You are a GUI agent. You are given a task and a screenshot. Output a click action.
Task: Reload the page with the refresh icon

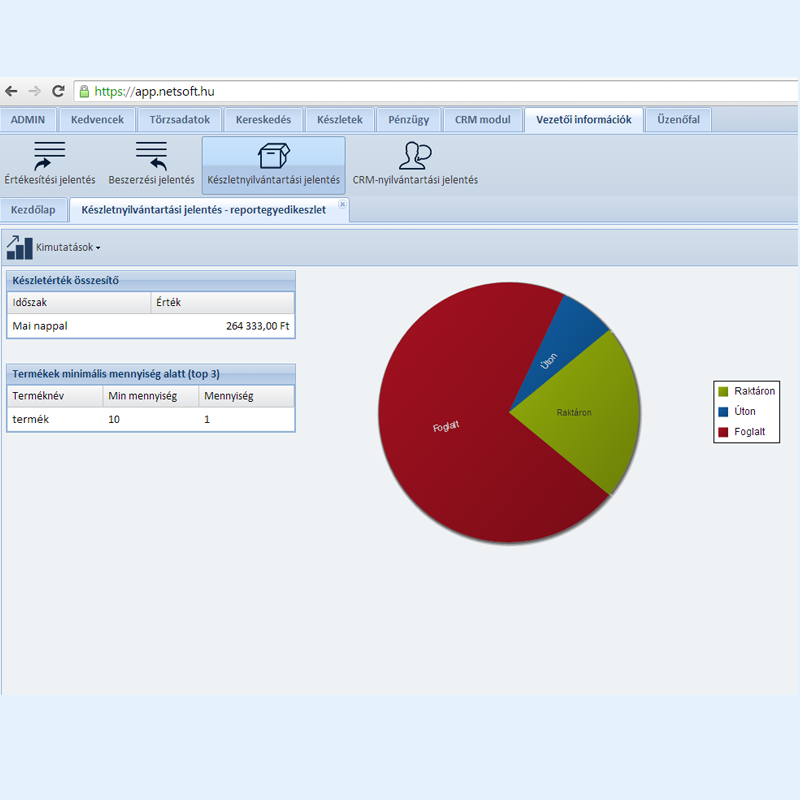coord(58,91)
